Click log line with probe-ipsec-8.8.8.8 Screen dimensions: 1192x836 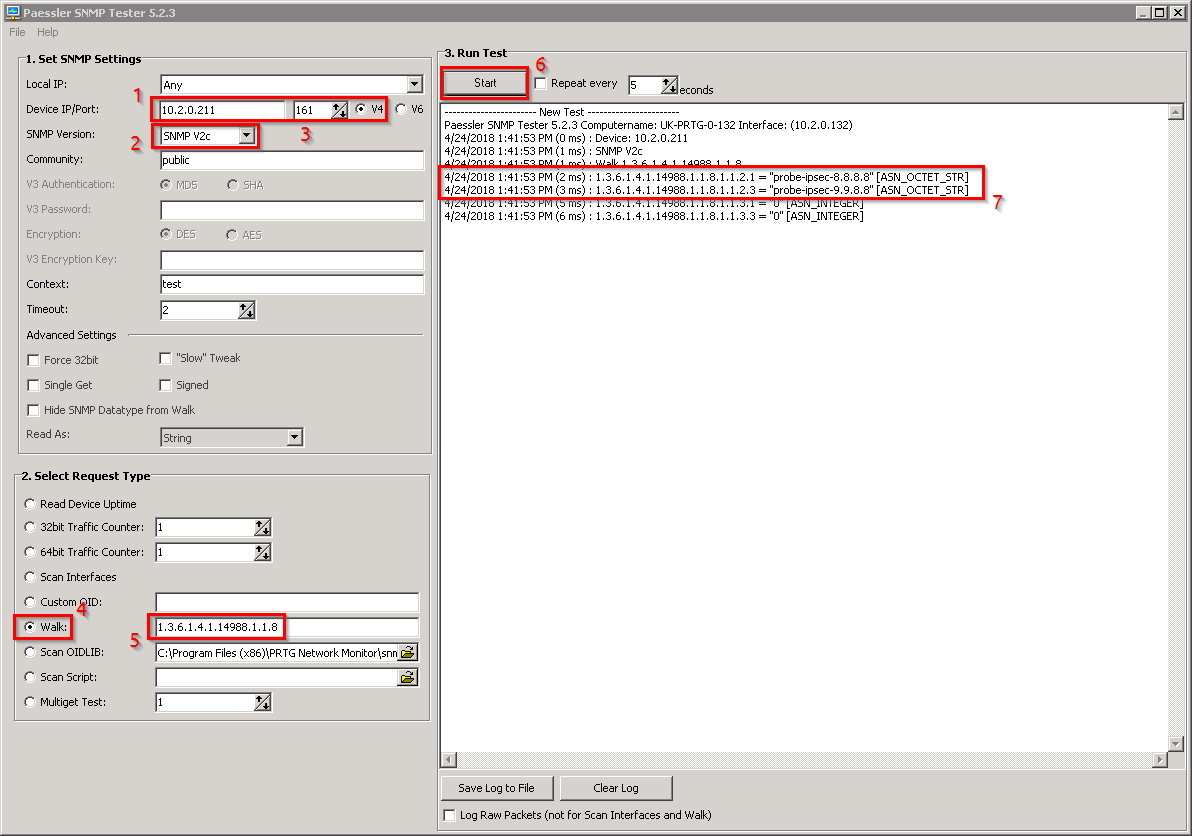(x=706, y=177)
